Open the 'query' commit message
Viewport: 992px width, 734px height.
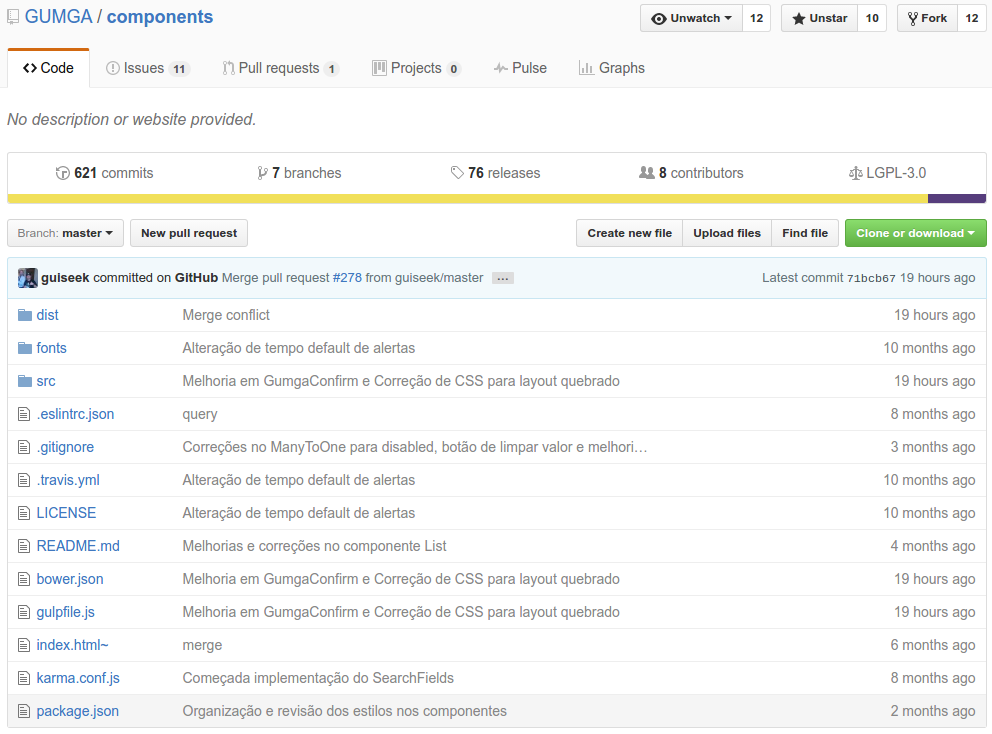(200, 414)
